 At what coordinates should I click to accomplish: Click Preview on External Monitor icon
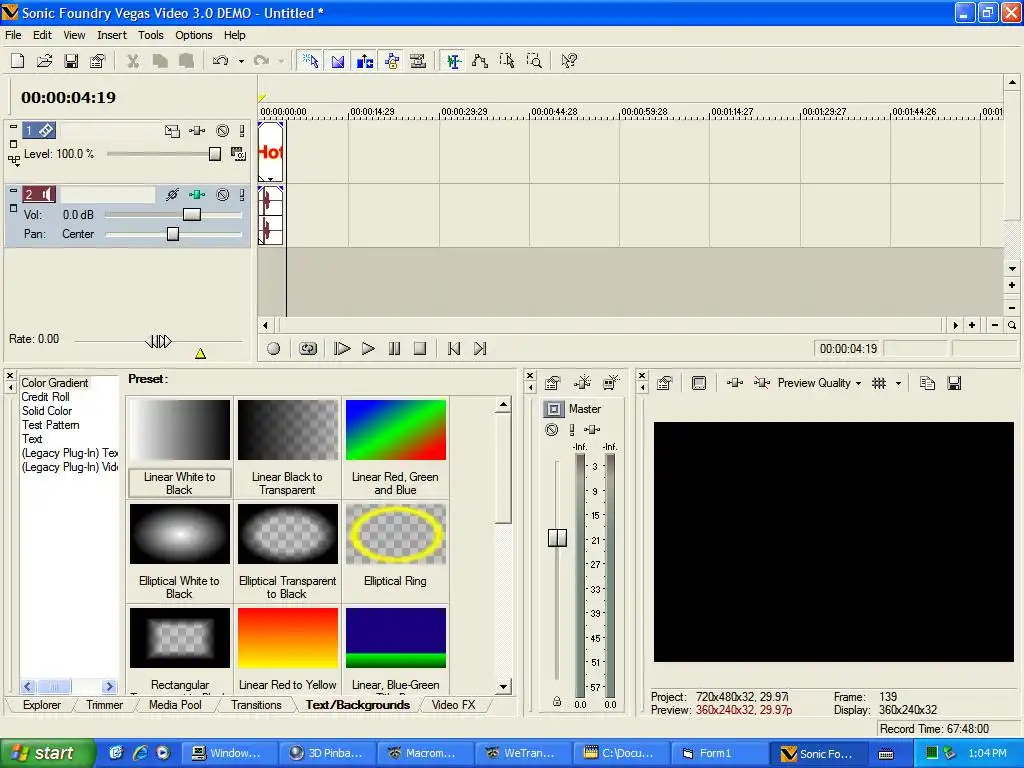[699, 383]
